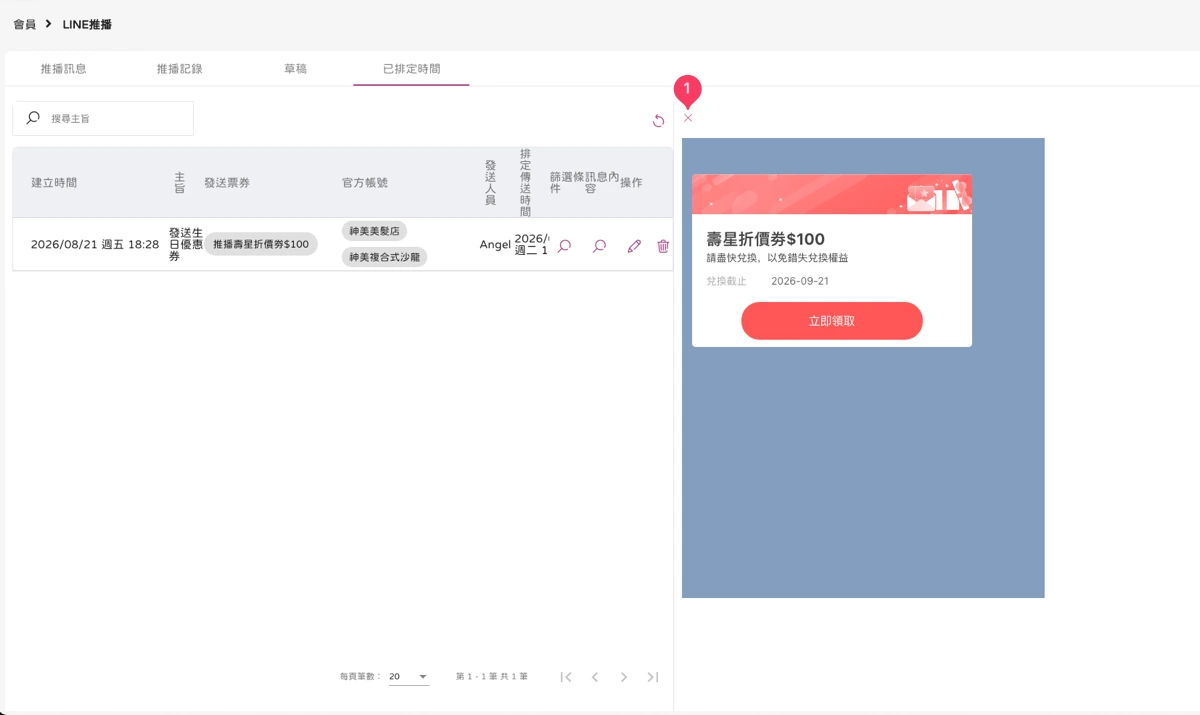This screenshot has width=1200, height=715.
Task: Switch to the 草稿 tab
Action: (x=295, y=69)
